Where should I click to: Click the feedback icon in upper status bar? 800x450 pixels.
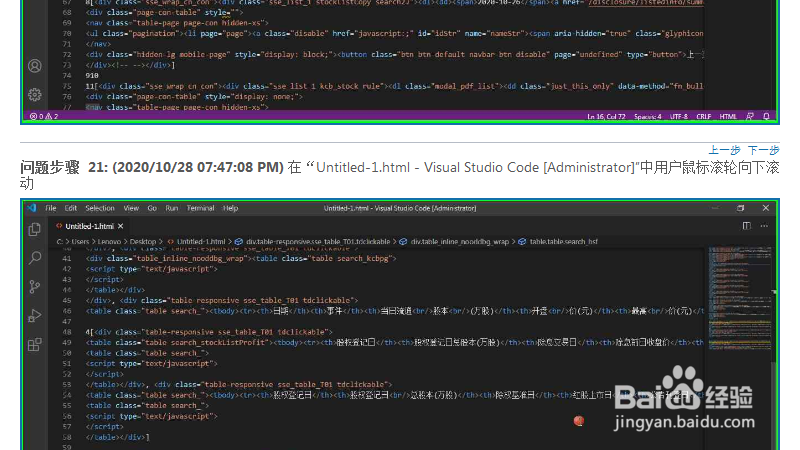749,116
